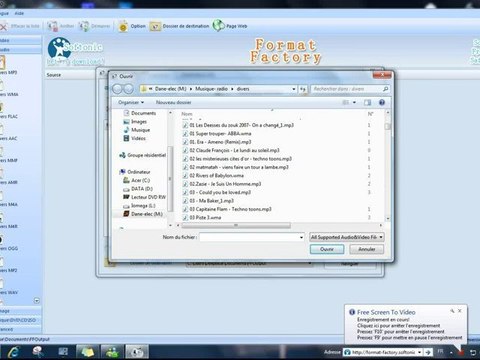The height and width of the screenshot is (360, 480).
Task: Click the Musique- radio breadcrumb segment
Action: click(x=211, y=89)
